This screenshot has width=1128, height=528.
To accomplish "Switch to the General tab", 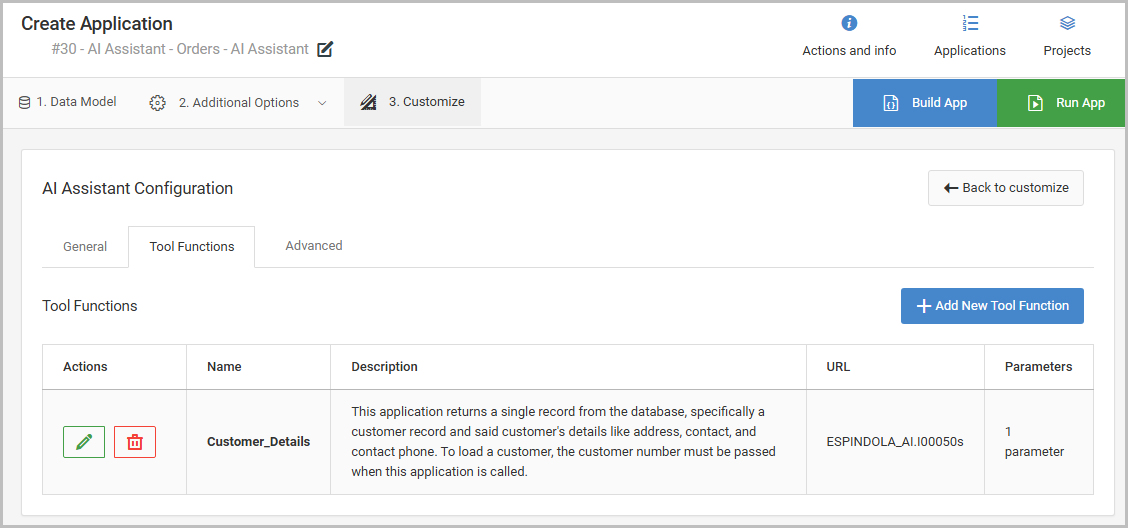I will (x=85, y=247).
